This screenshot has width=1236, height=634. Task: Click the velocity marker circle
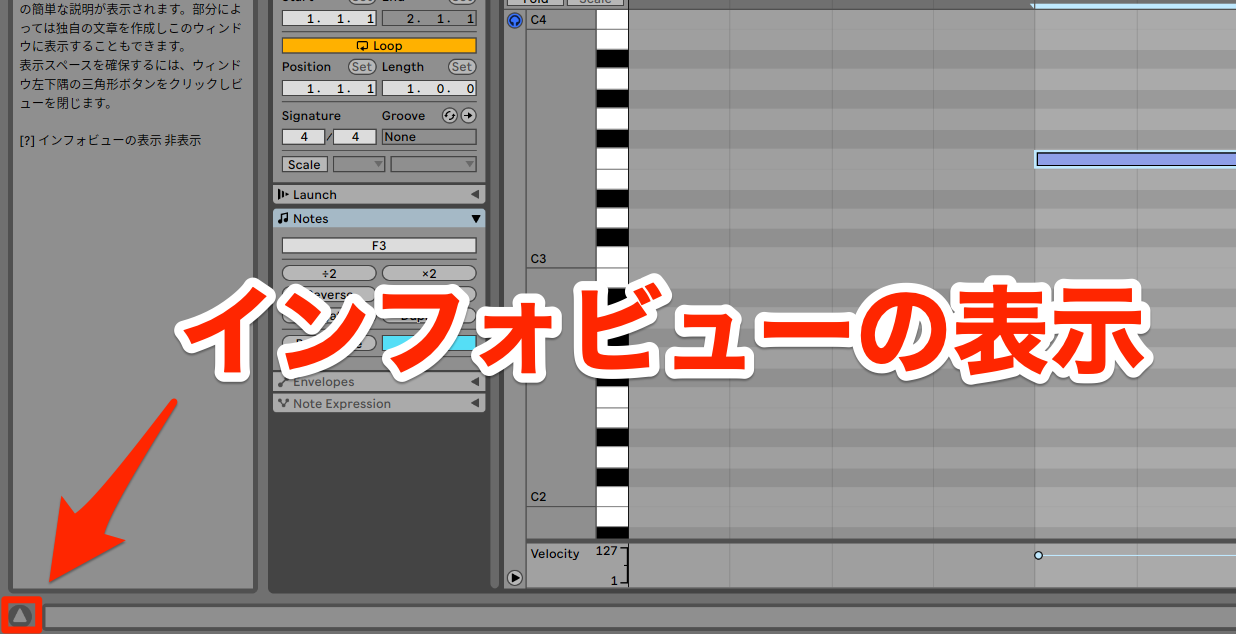pos(1038,555)
